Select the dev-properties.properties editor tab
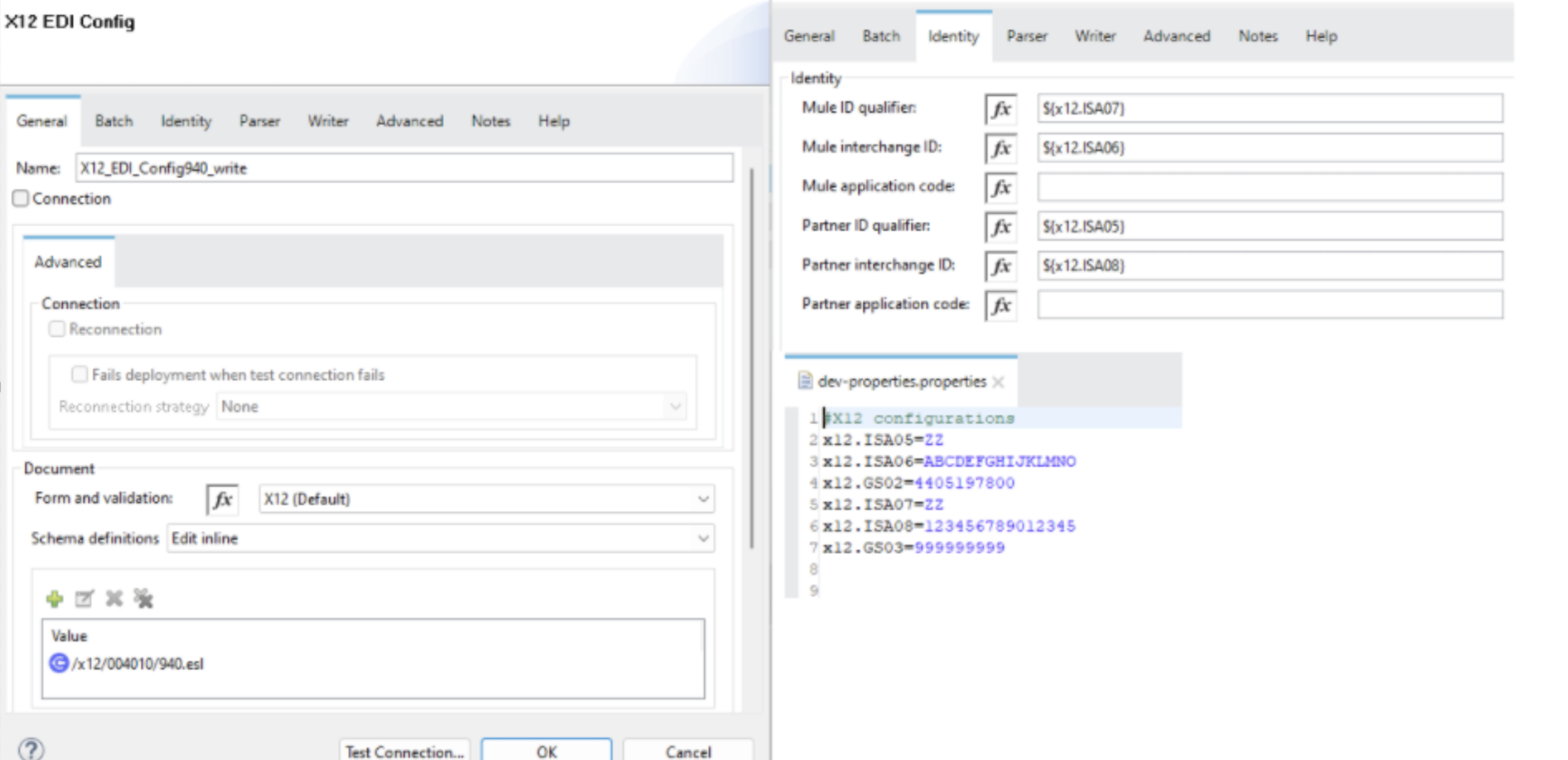 click(x=902, y=381)
